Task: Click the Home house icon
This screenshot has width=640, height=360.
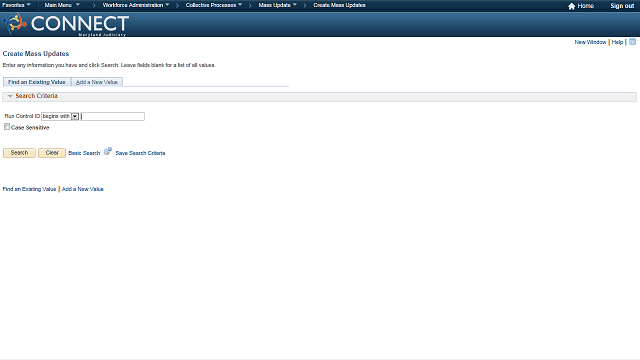Action: 571,6
